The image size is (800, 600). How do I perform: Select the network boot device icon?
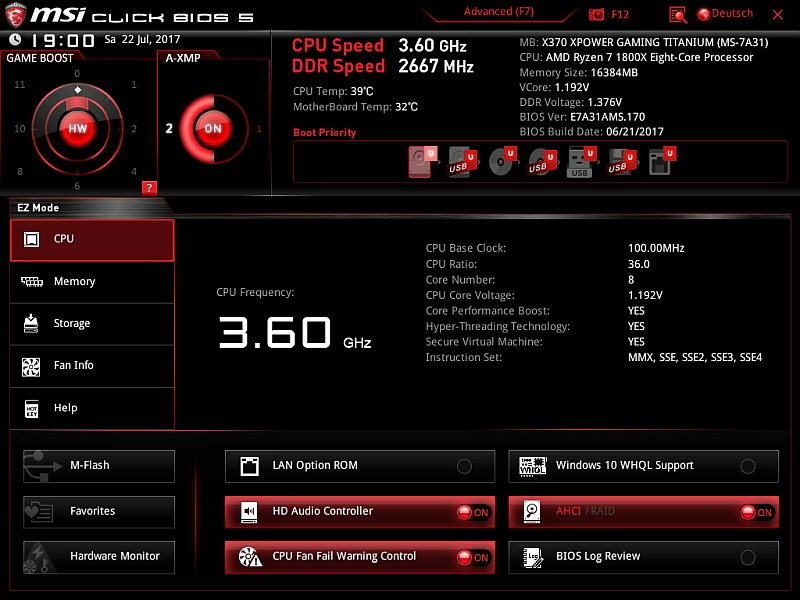coord(662,162)
